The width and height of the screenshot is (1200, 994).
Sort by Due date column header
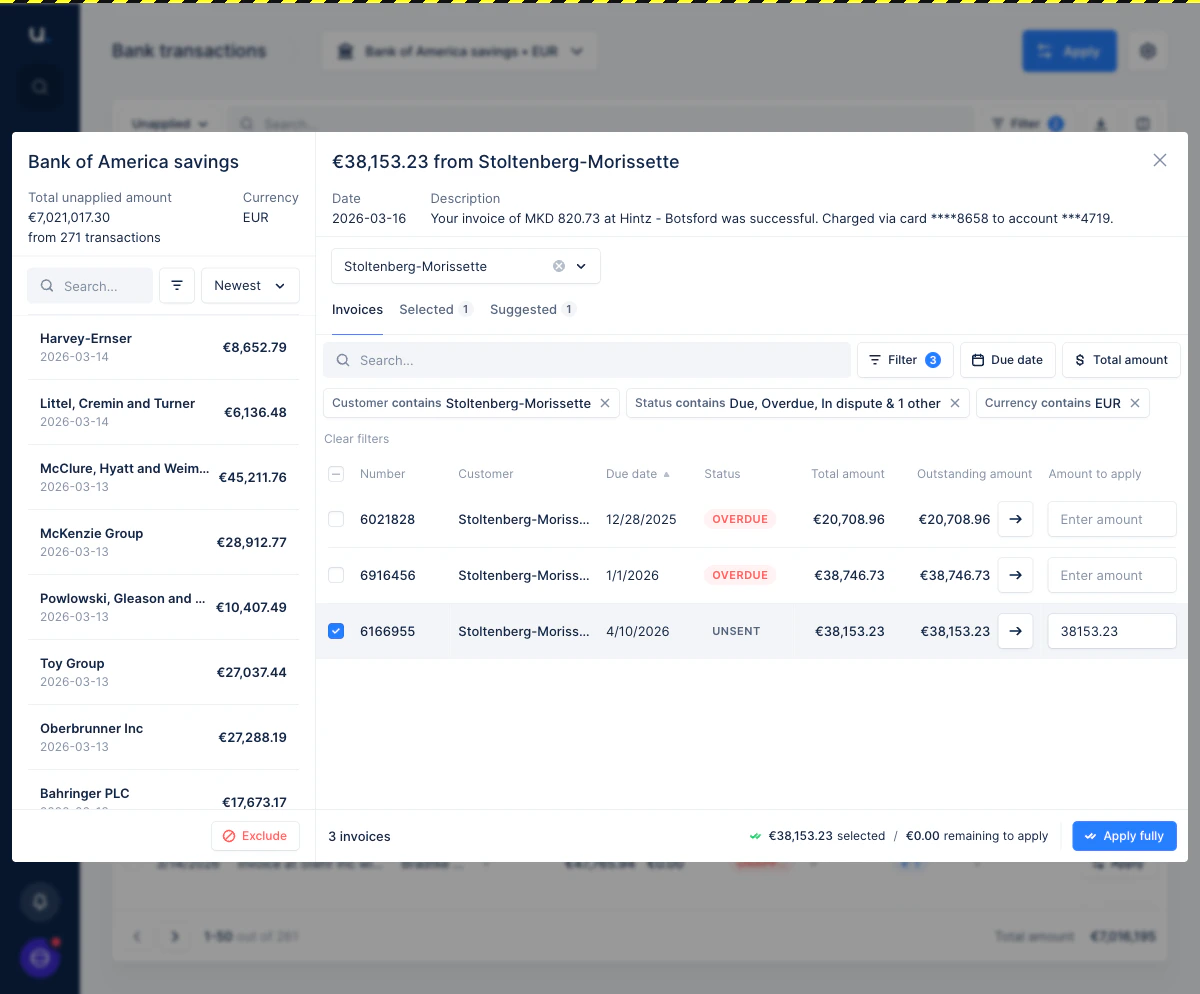[x=638, y=474]
